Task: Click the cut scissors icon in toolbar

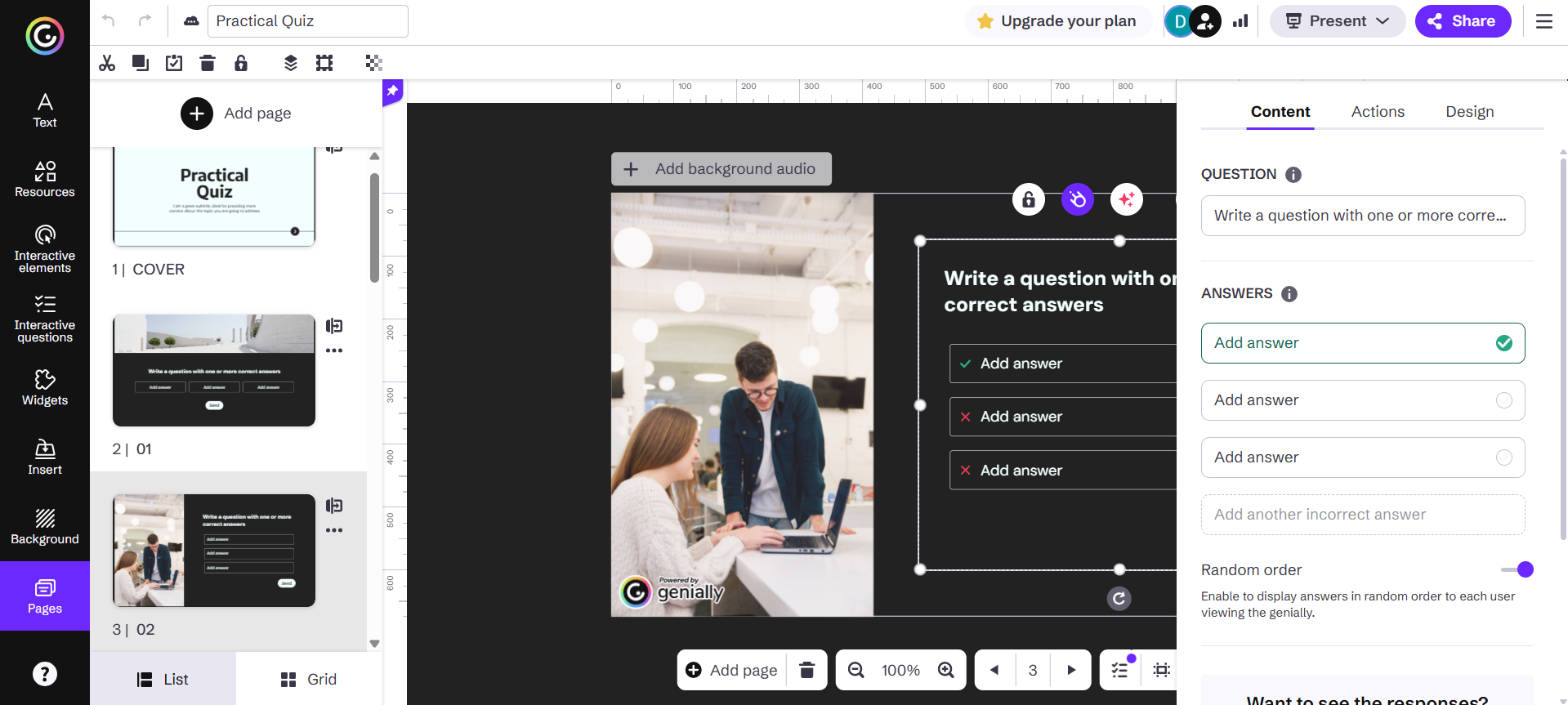Action: coord(107,63)
